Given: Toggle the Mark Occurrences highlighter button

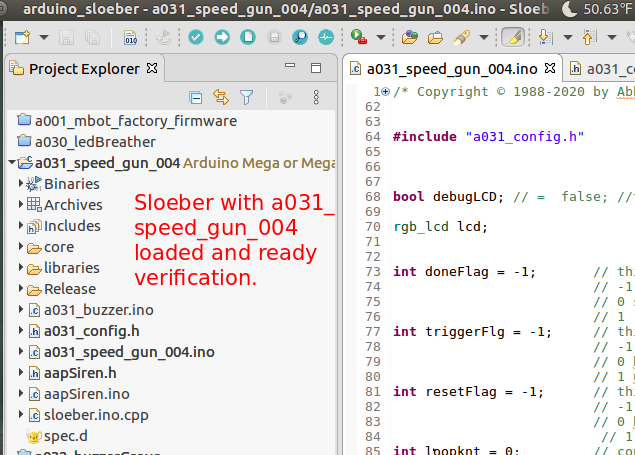Looking at the screenshot, I should click(x=511, y=38).
